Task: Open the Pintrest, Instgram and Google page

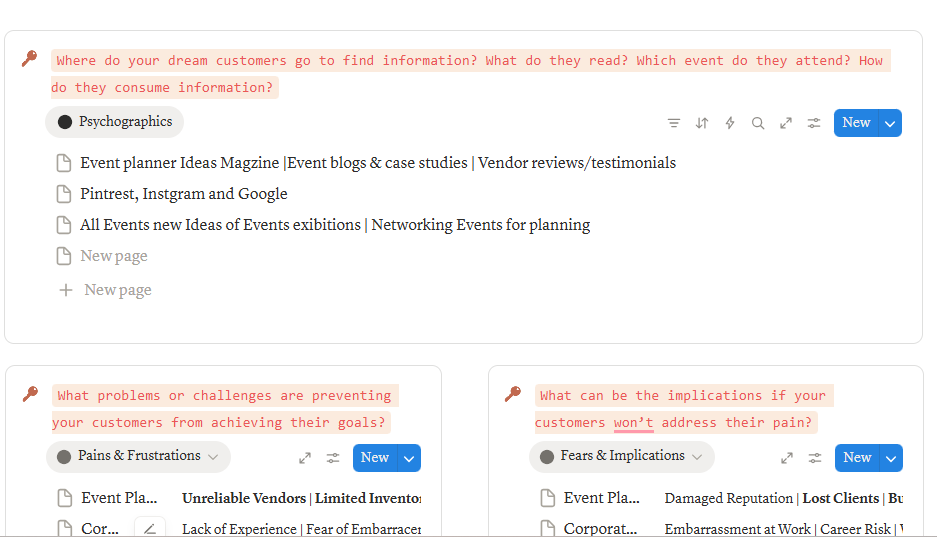Action: point(184,194)
